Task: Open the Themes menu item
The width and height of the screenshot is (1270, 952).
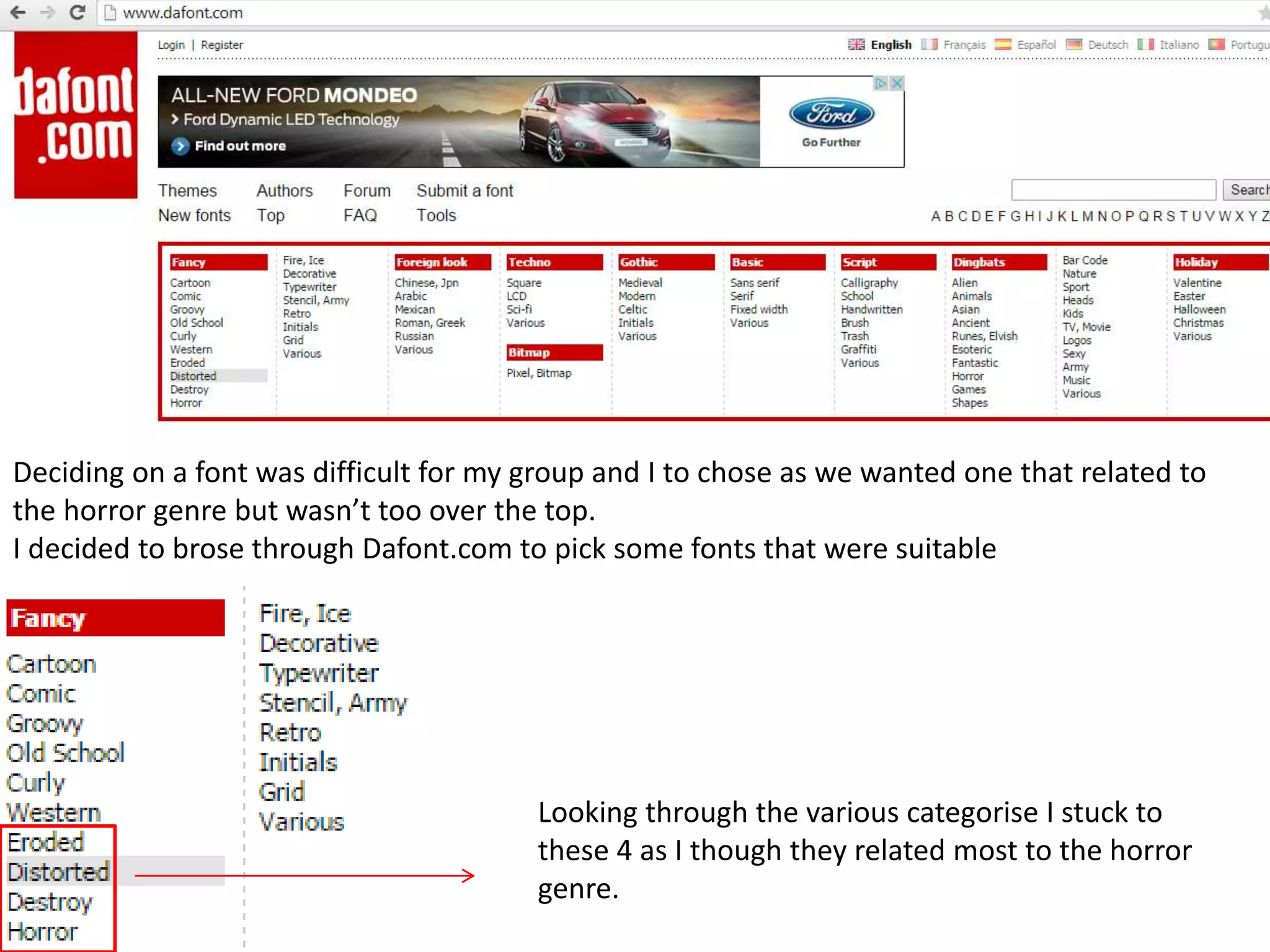Action: [187, 191]
